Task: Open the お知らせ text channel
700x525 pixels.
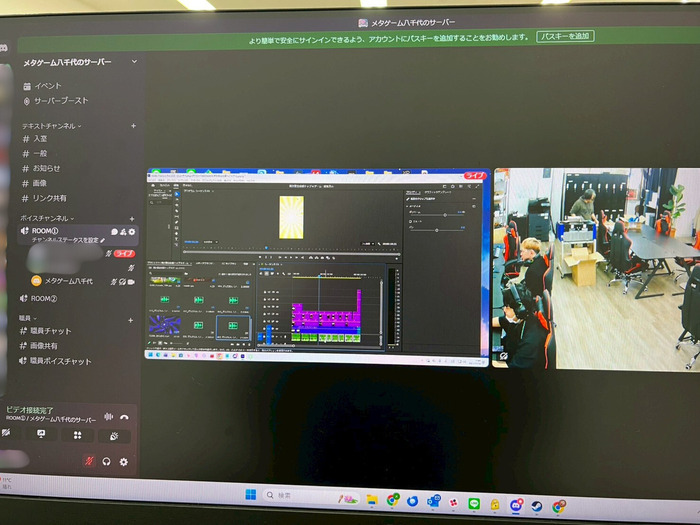Action: 46,168
